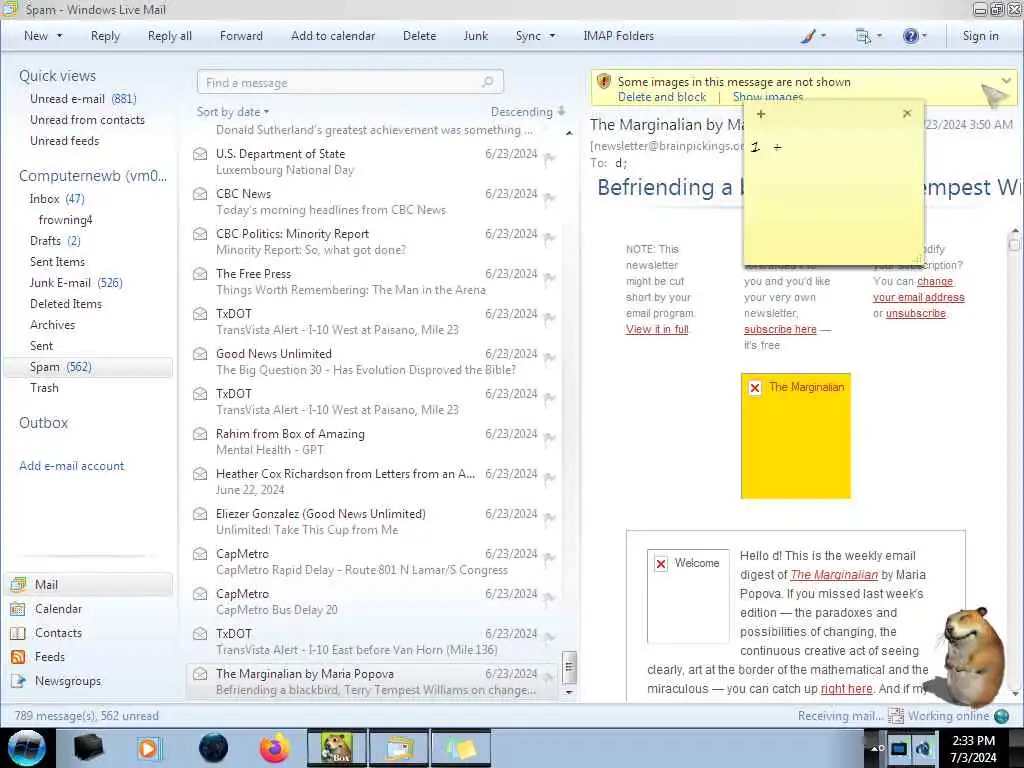Open the Sort by date dropdown

pyautogui.click(x=233, y=112)
